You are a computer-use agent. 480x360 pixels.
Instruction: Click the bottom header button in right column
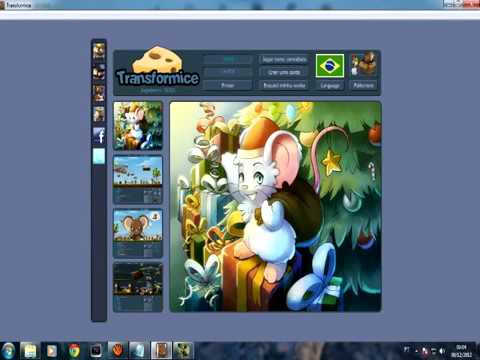(284, 85)
